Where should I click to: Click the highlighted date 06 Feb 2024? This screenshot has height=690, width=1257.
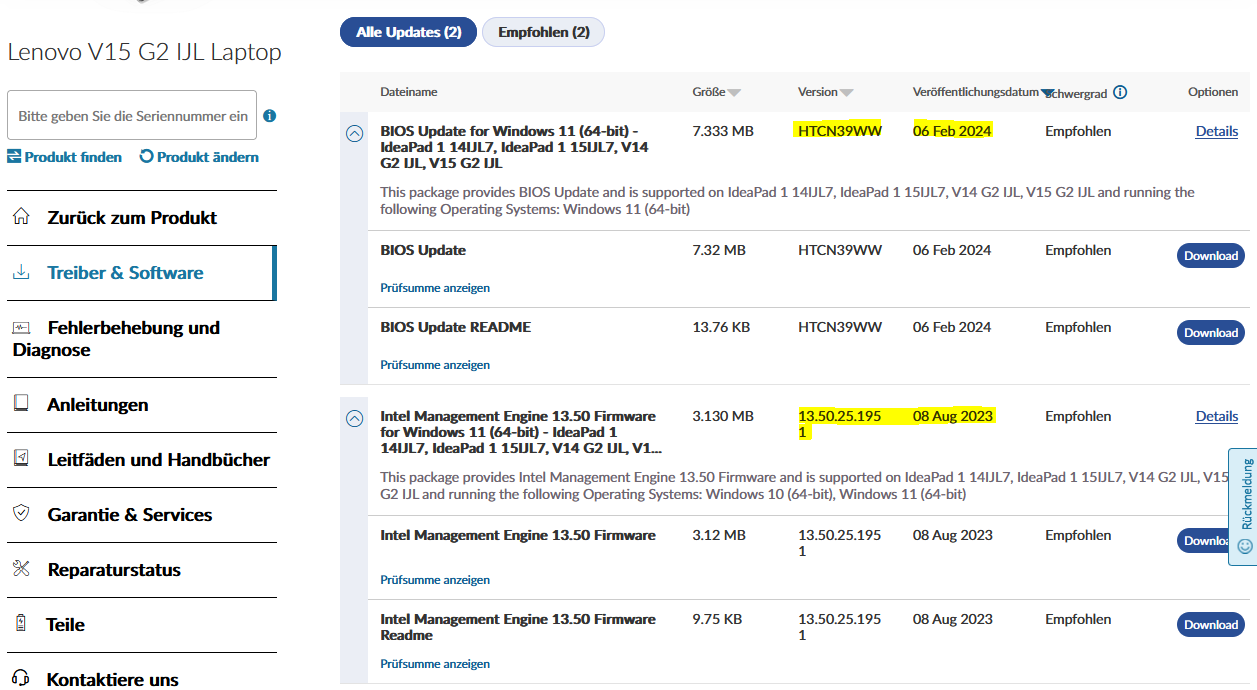pos(952,131)
